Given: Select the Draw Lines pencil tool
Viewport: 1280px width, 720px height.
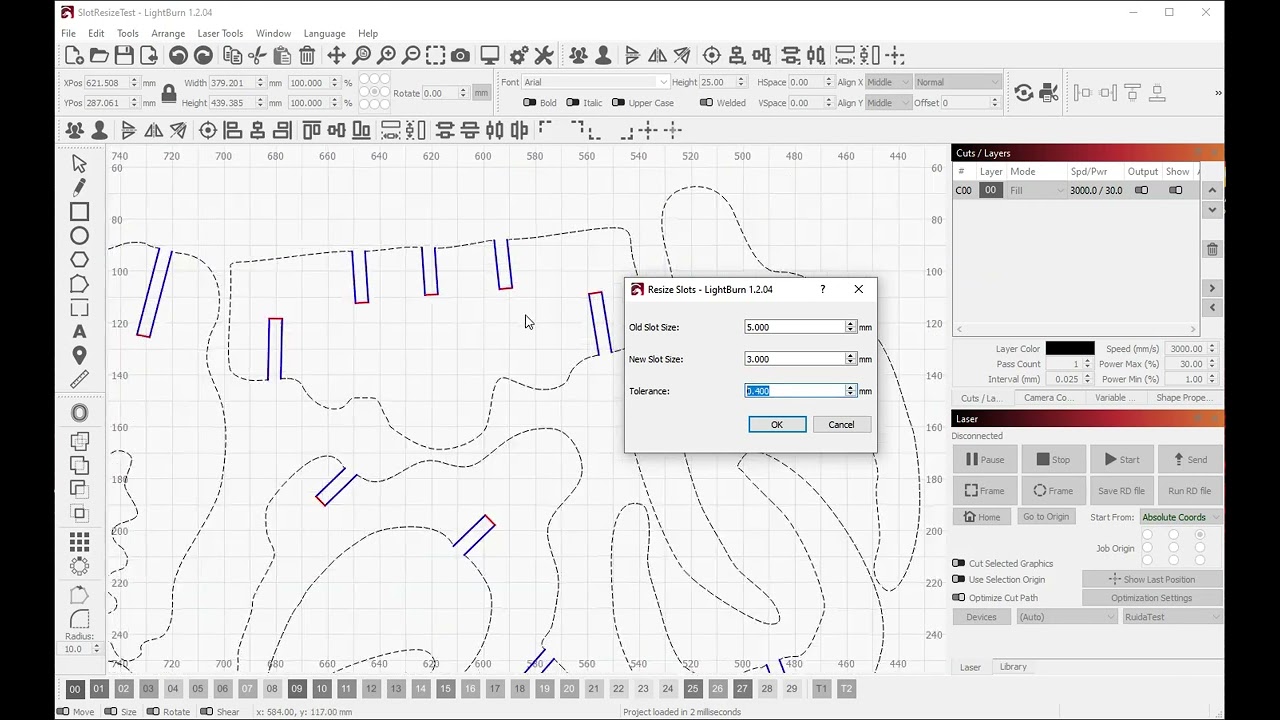Looking at the screenshot, I should pos(79,188).
